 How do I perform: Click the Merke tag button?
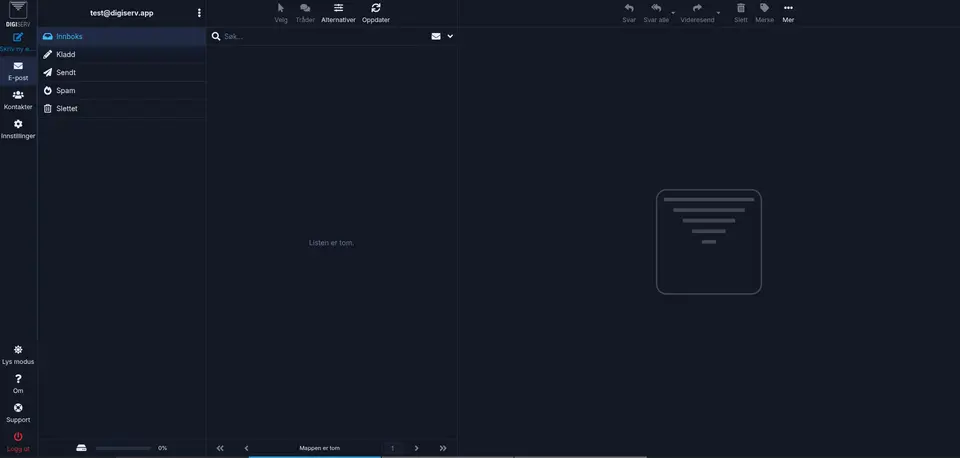coord(764,13)
